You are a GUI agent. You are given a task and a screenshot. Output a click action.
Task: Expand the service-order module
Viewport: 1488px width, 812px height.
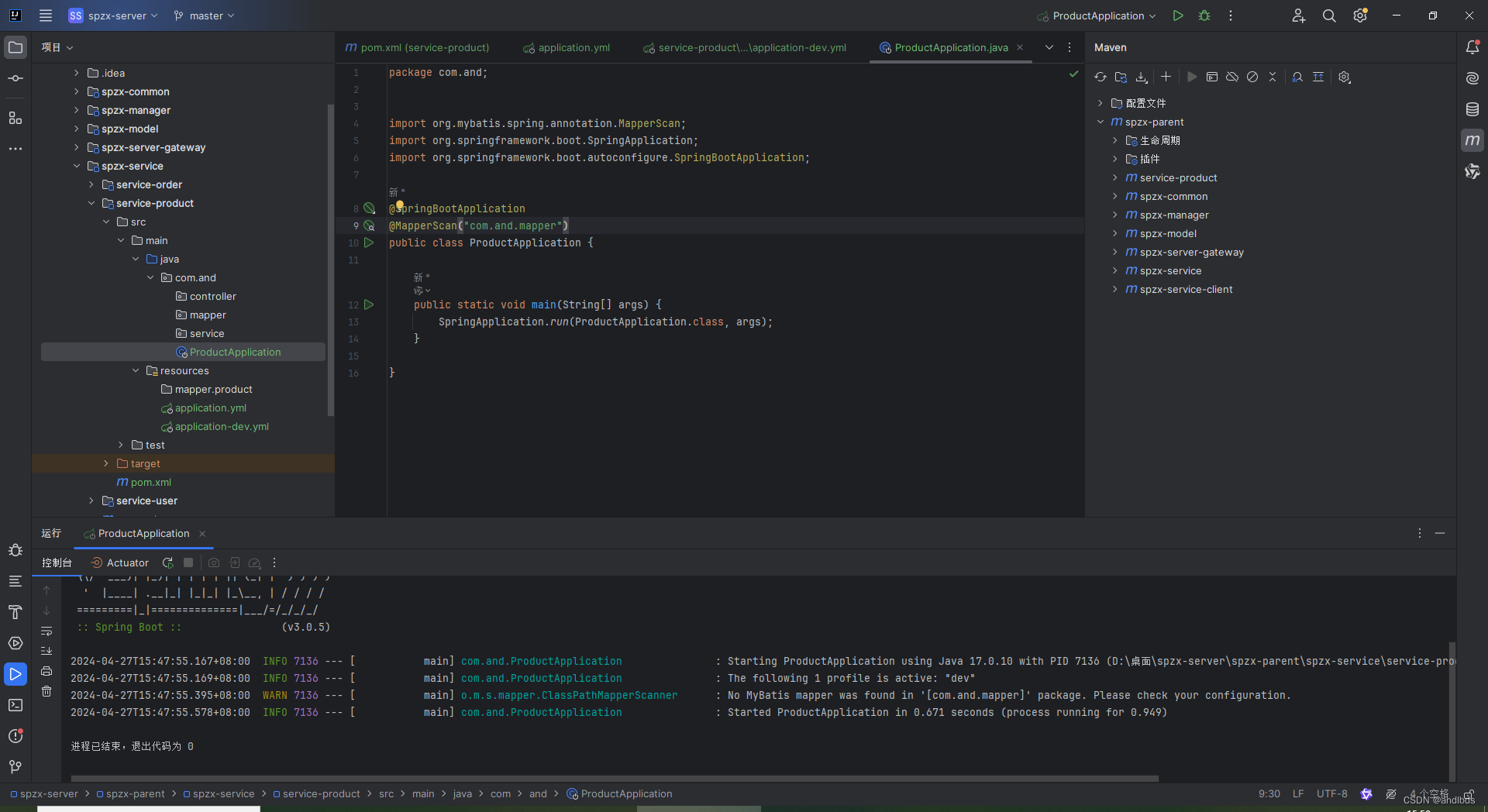coord(91,184)
